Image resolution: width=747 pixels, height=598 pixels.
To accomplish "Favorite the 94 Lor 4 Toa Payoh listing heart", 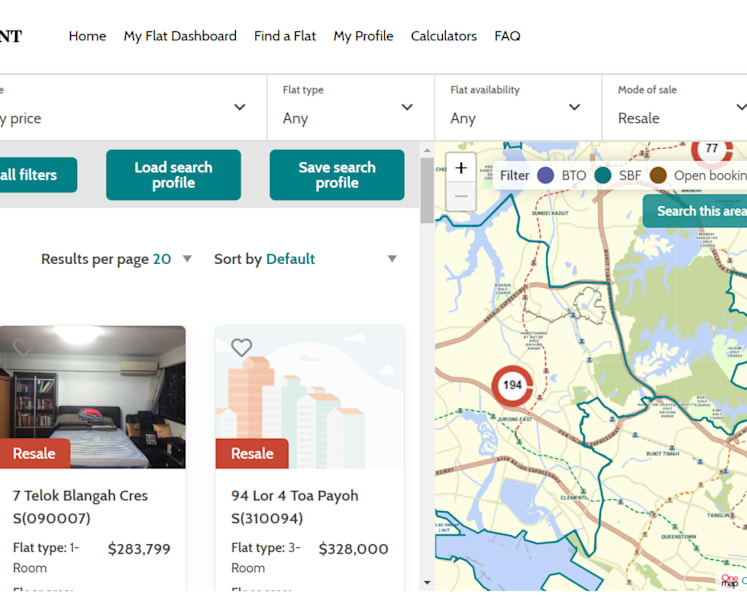I will tap(242, 347).
